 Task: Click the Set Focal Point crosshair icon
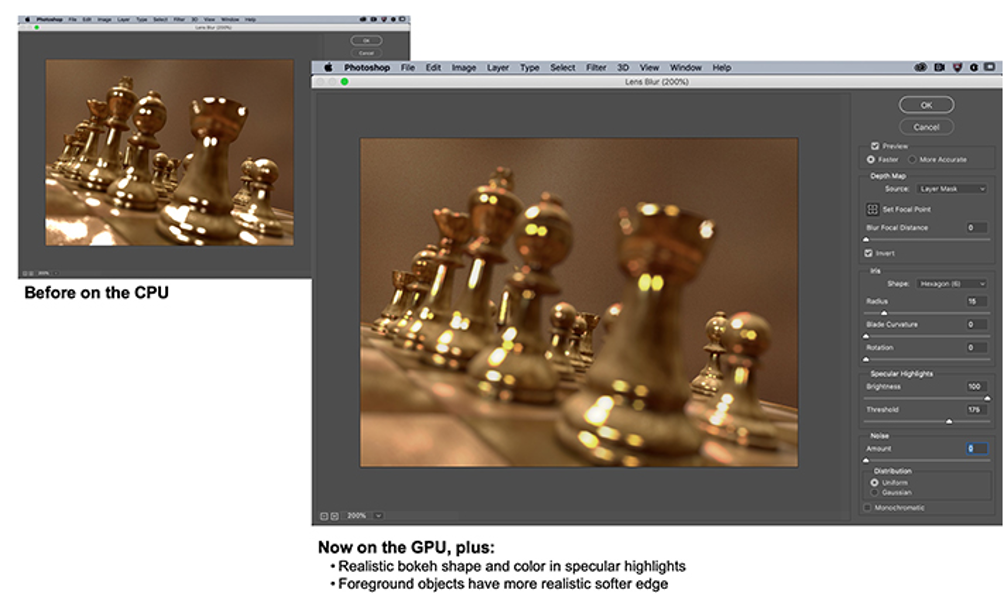pos(872,210)
